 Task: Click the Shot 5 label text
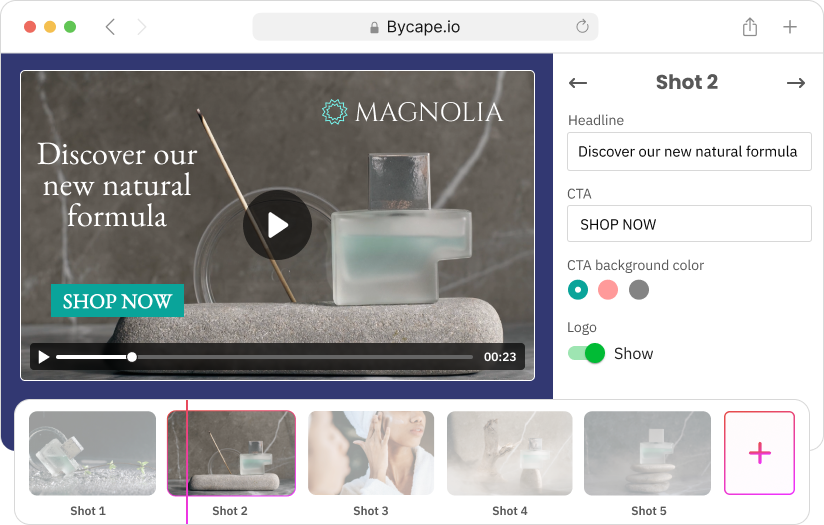point(648,511)
